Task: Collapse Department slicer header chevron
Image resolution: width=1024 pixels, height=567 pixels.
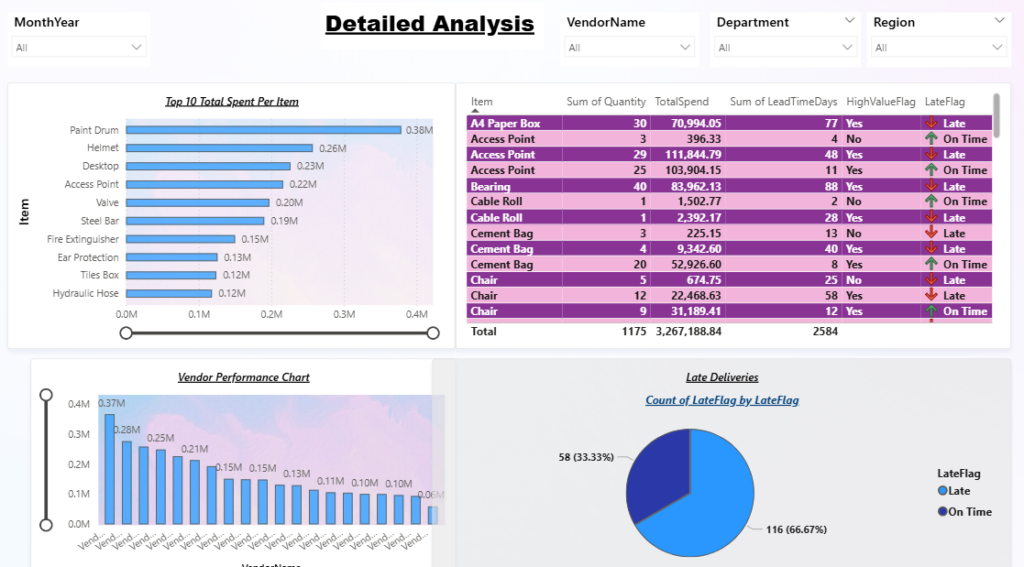Action: pos(849,21)
